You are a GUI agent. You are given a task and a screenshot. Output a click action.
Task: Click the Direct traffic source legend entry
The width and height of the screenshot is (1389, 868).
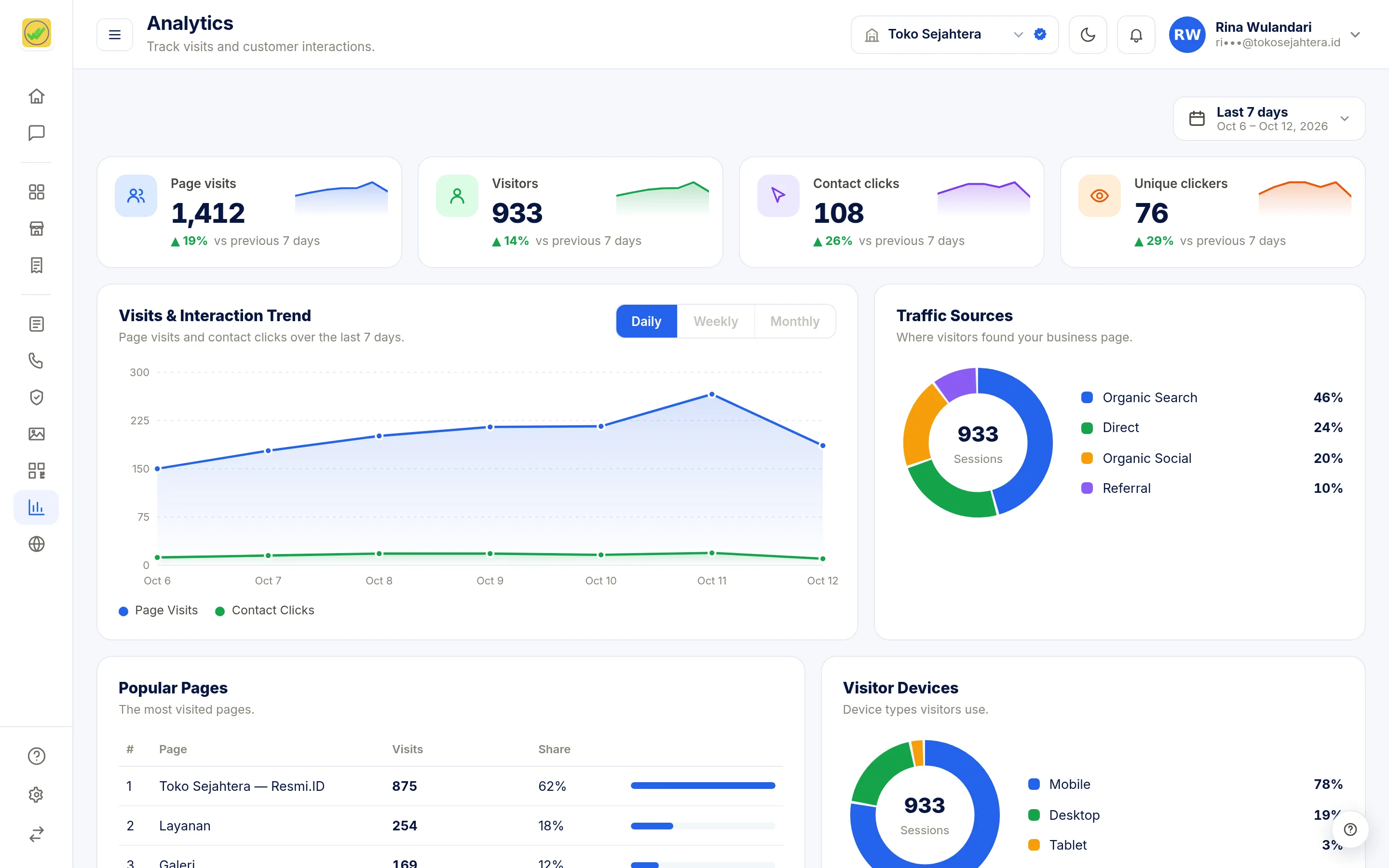(1212, 428)
